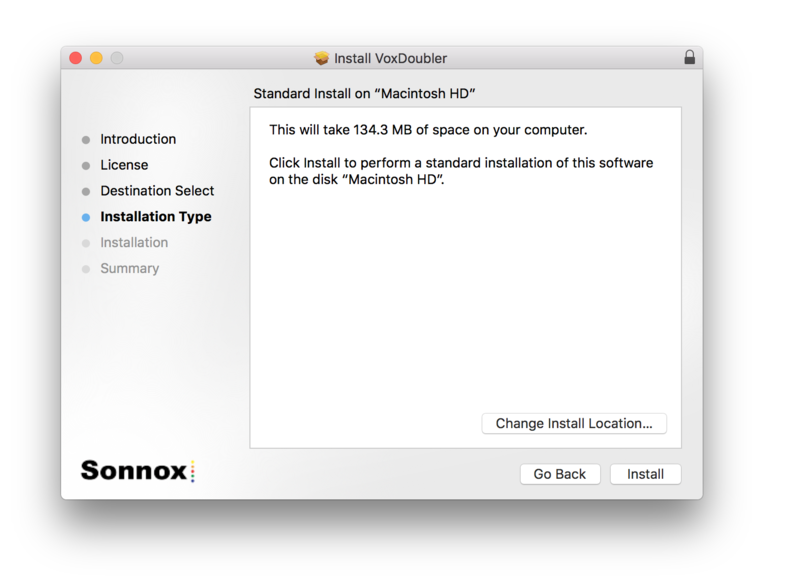This screenshot has width=800, height=577.
Task: Select the Introduction step in sidebar
Action: pyautogui.click(x=138, y=139)
